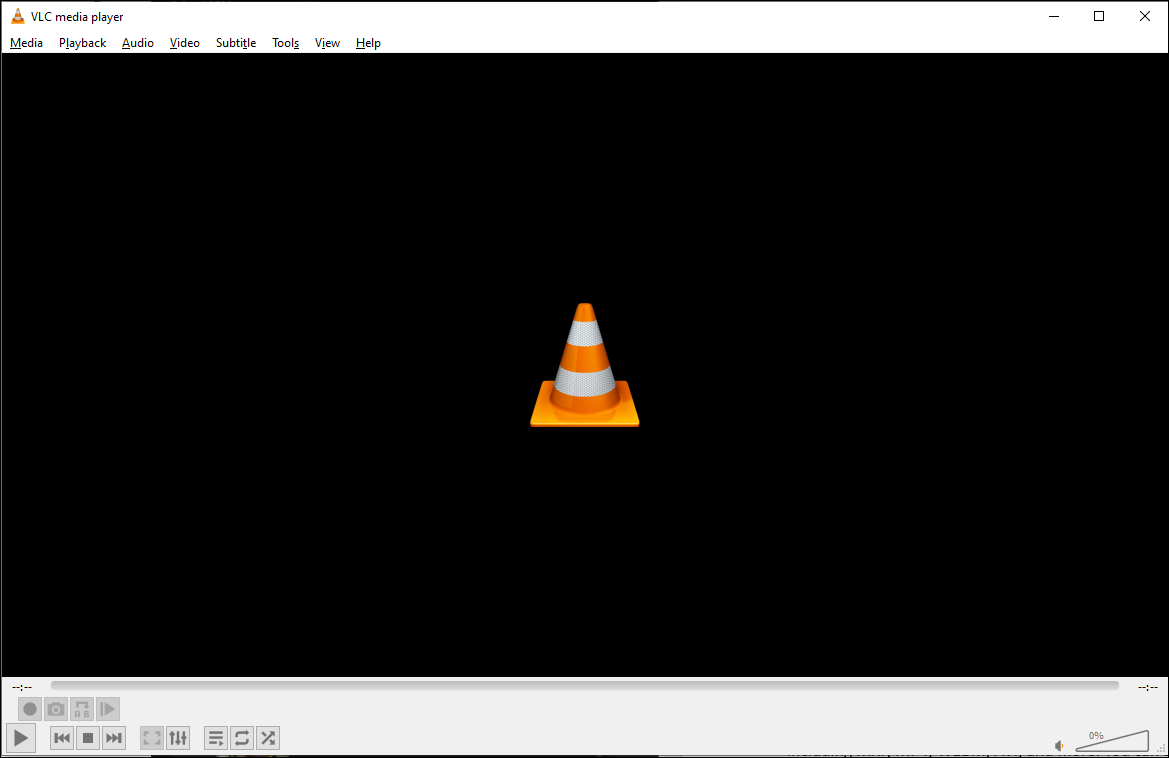Show extended settings equalizer dialog
1169x758 pixels.
tap(178, 738)
